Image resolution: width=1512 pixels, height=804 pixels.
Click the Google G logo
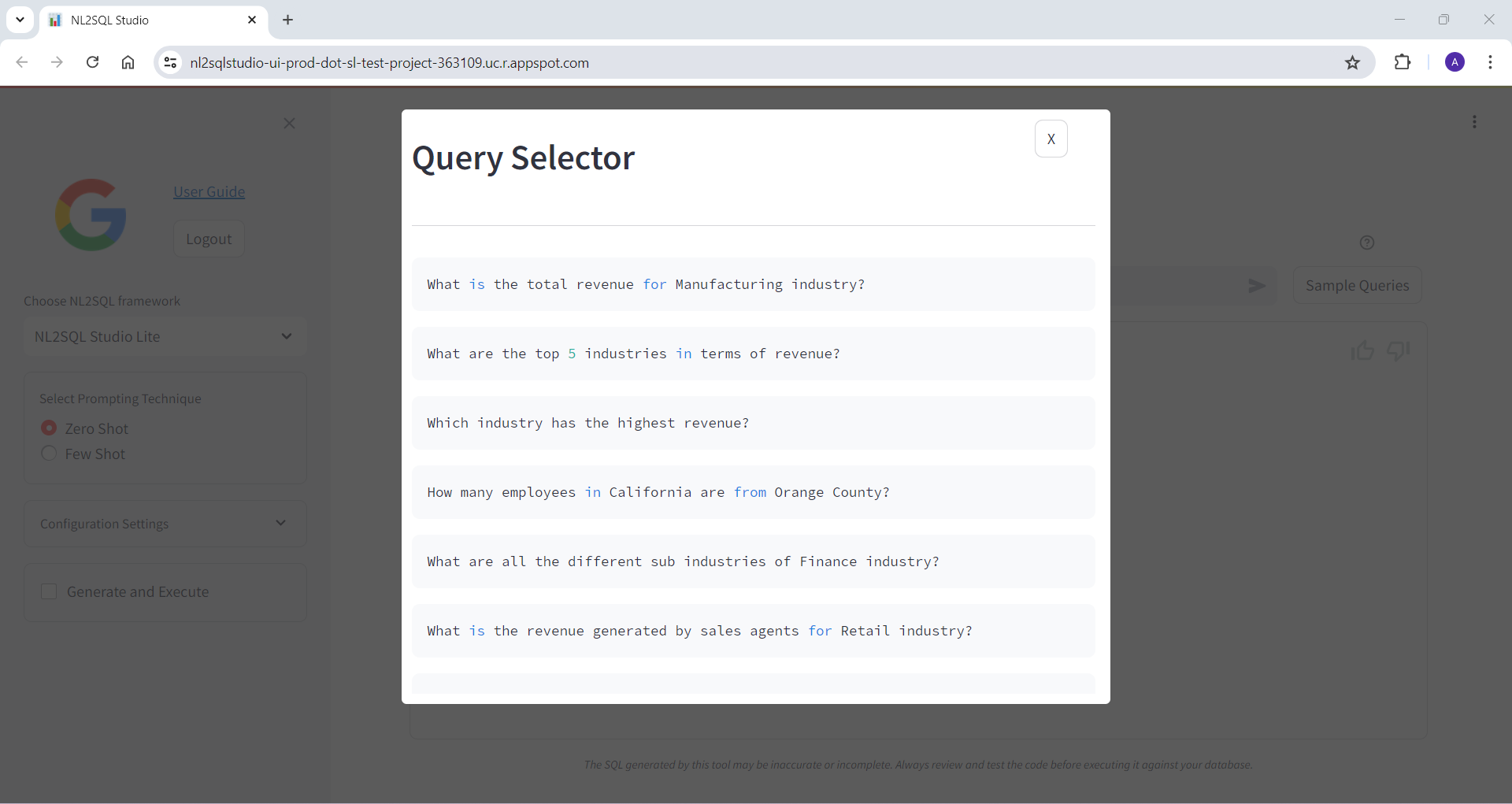(91, 214)
